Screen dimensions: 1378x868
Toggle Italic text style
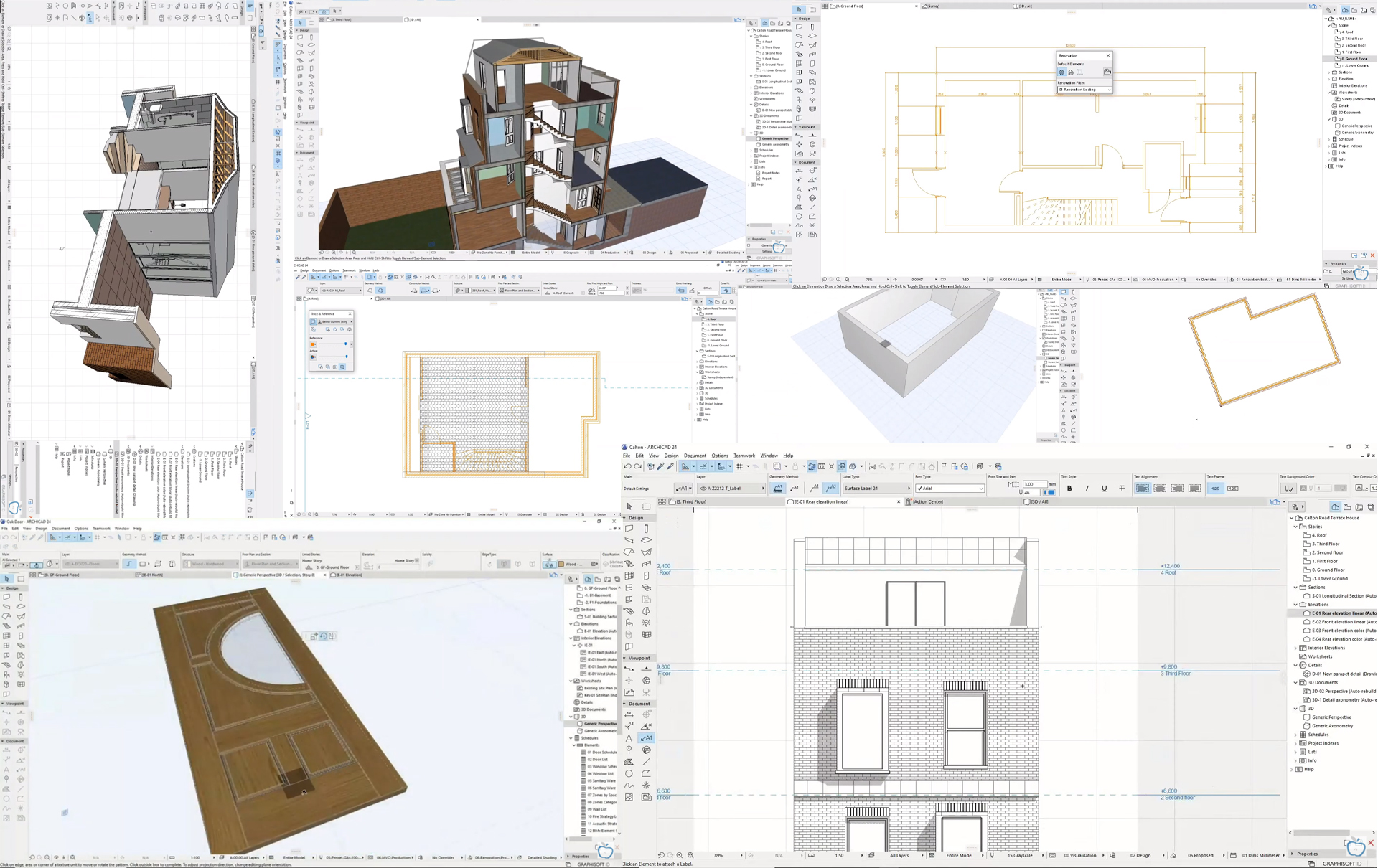pyautogui.click(x=1087, y=489)
